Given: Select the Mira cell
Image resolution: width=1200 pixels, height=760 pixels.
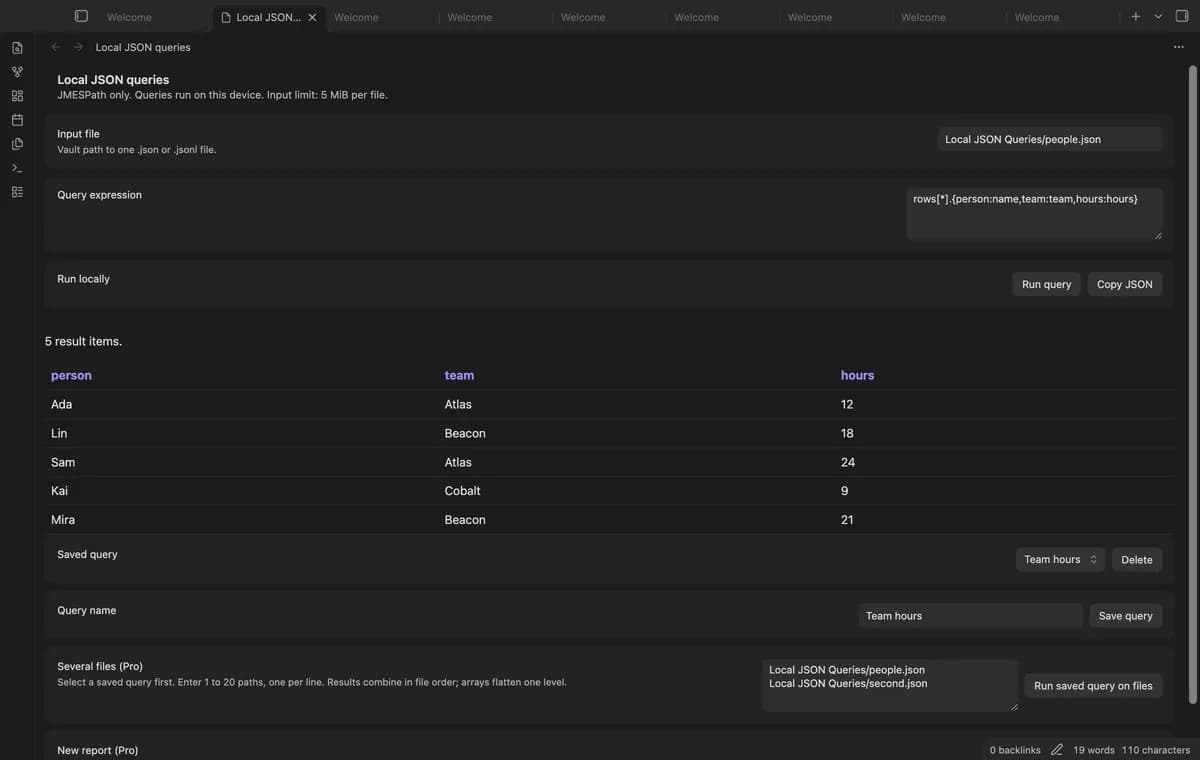Looking at the screenshot, I should 63,520.
